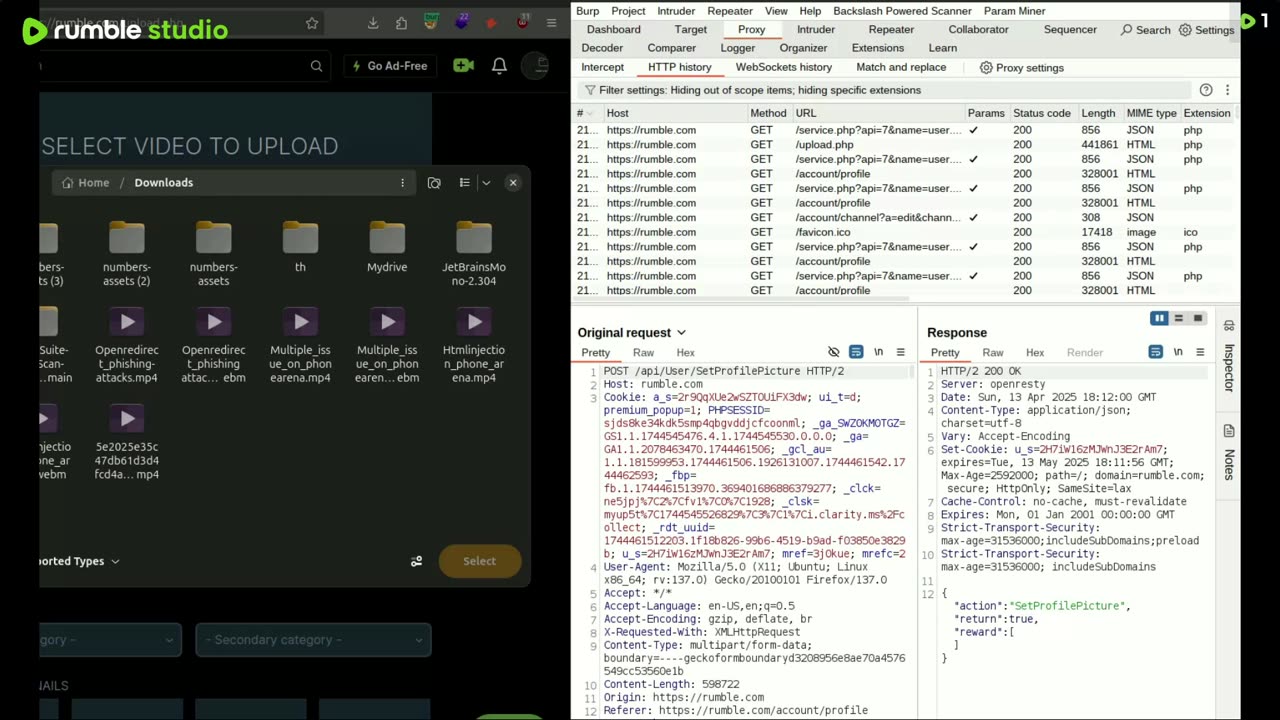Toggle the file dialog filter options icon
Screen dimensions: 1280x720
coord(416,561)
